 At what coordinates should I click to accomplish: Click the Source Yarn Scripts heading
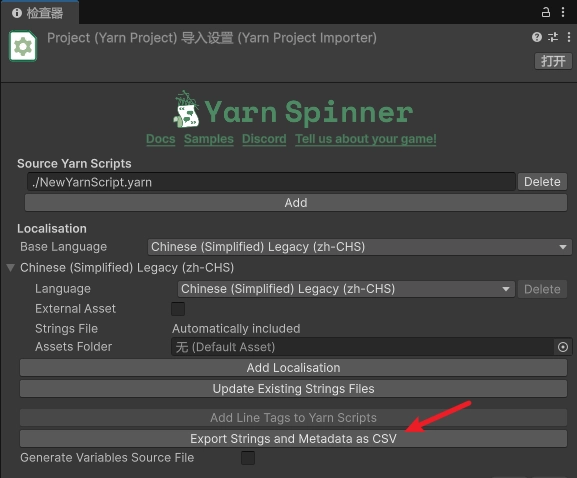(x=74, y=163)
